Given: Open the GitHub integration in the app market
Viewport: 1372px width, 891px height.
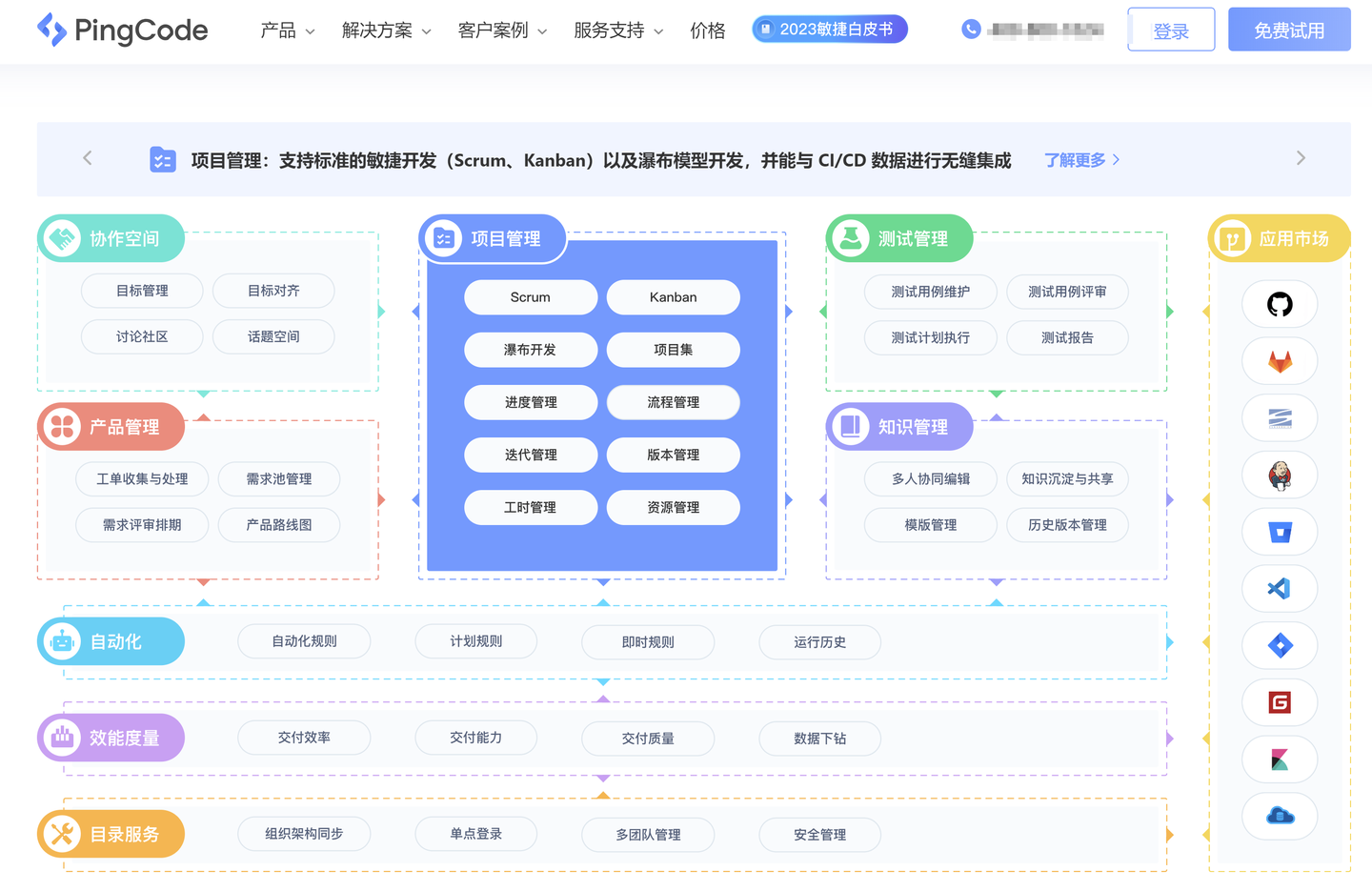Looking at the screenshot, I should pos(1280,304).
